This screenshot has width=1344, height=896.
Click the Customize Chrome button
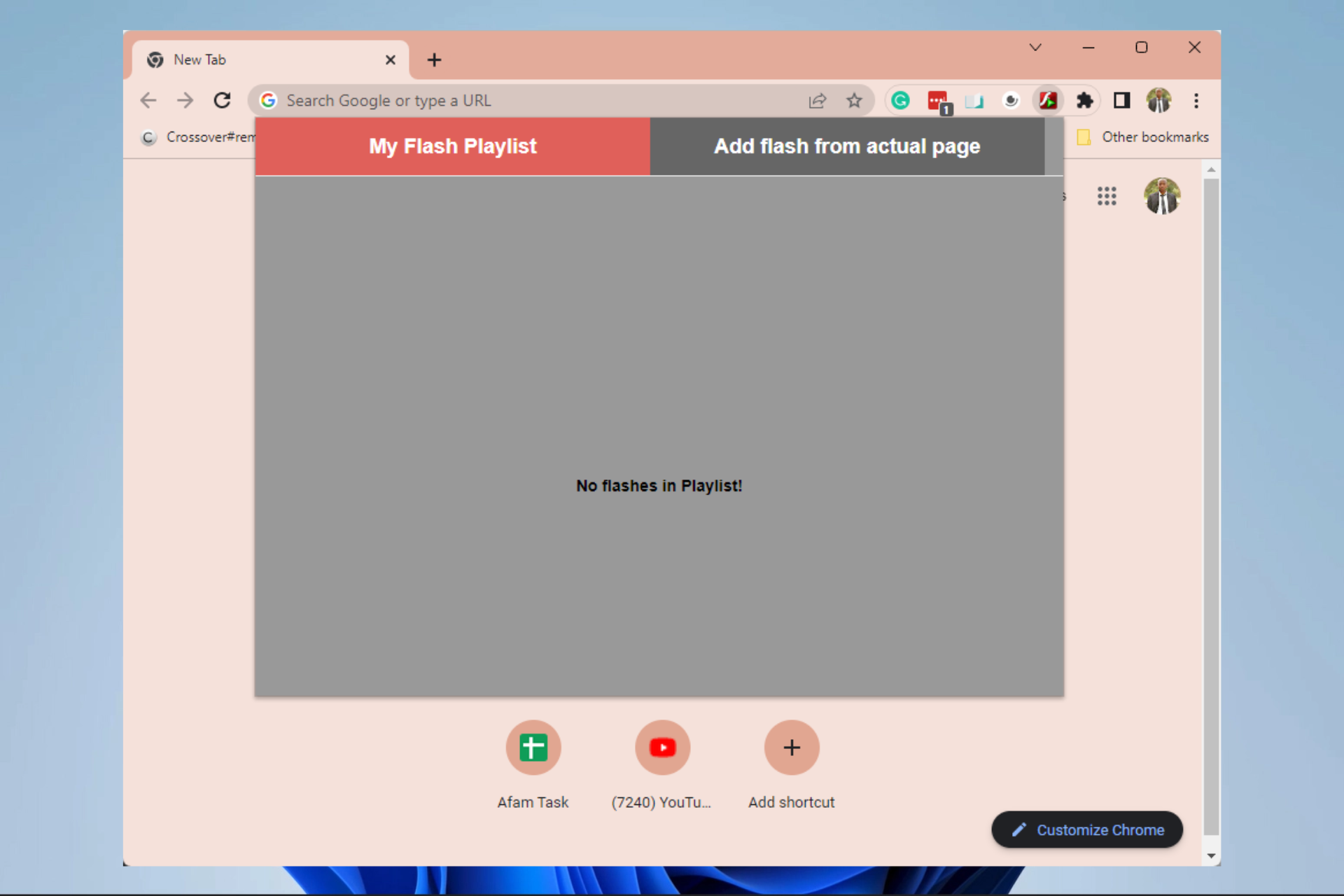coord(1086,829)
